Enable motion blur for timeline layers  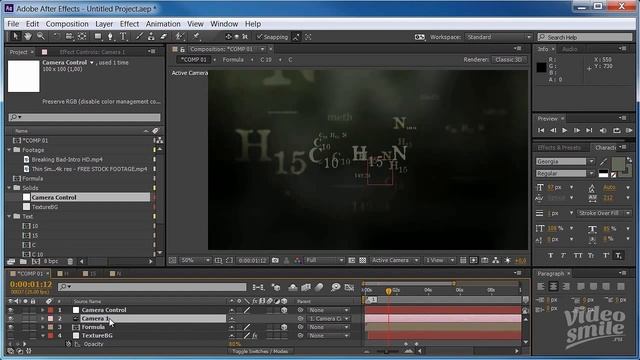click(319, 287)
